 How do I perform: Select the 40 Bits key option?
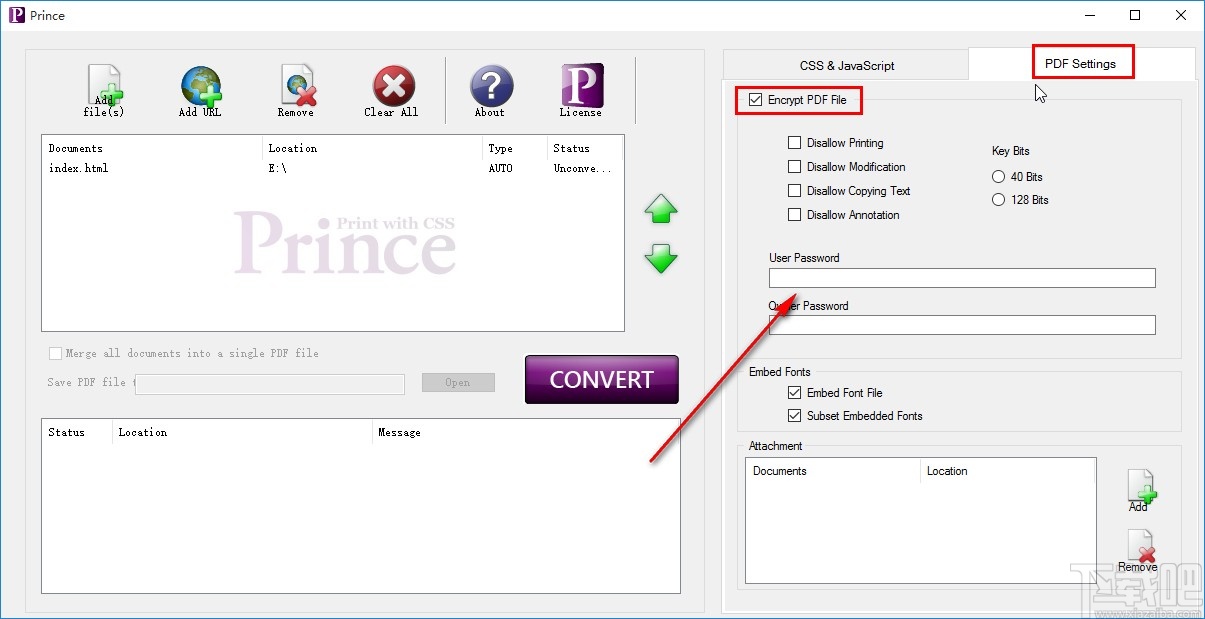[998, 177]
